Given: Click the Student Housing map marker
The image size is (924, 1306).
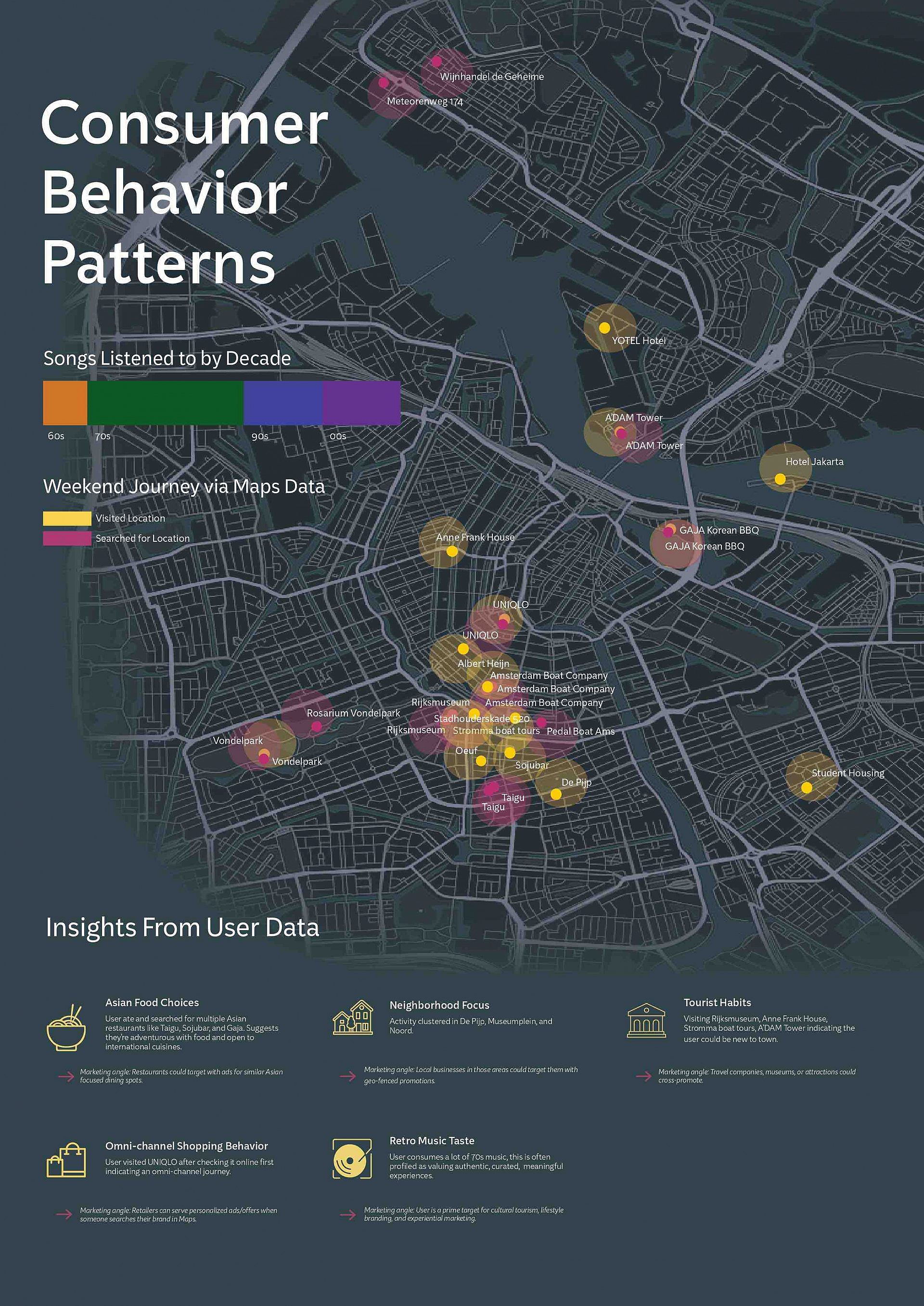Looking at the screenshot, I should point(806,788).
